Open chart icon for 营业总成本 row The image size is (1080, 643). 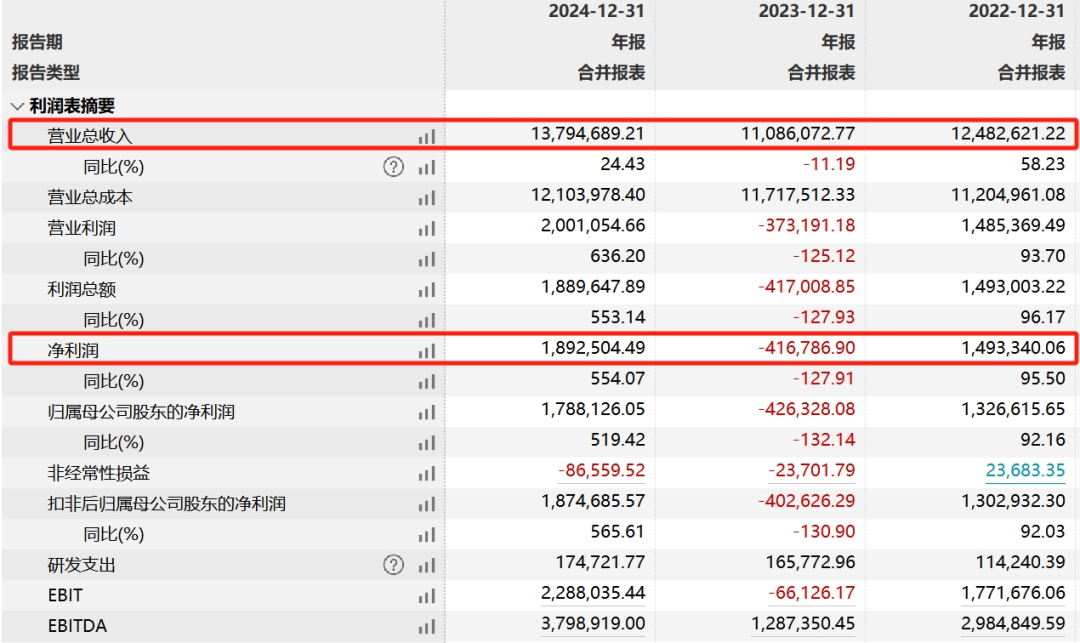click(x=427, y=198)
